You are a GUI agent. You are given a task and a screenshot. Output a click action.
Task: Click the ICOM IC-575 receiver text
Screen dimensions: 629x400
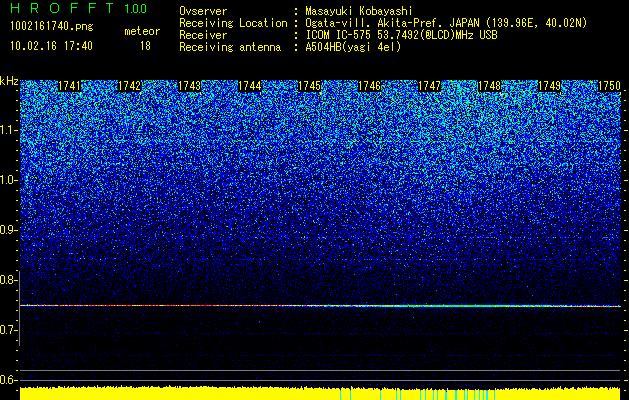(x=401, y=35)
